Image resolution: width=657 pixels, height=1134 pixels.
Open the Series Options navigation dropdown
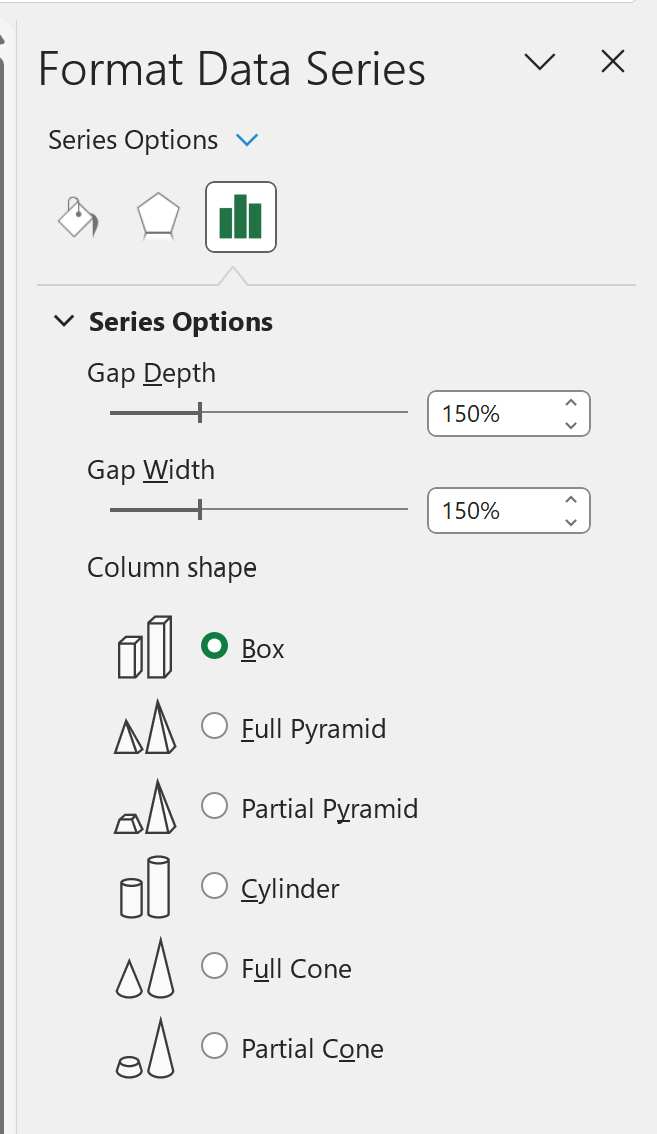coord(247,140)
